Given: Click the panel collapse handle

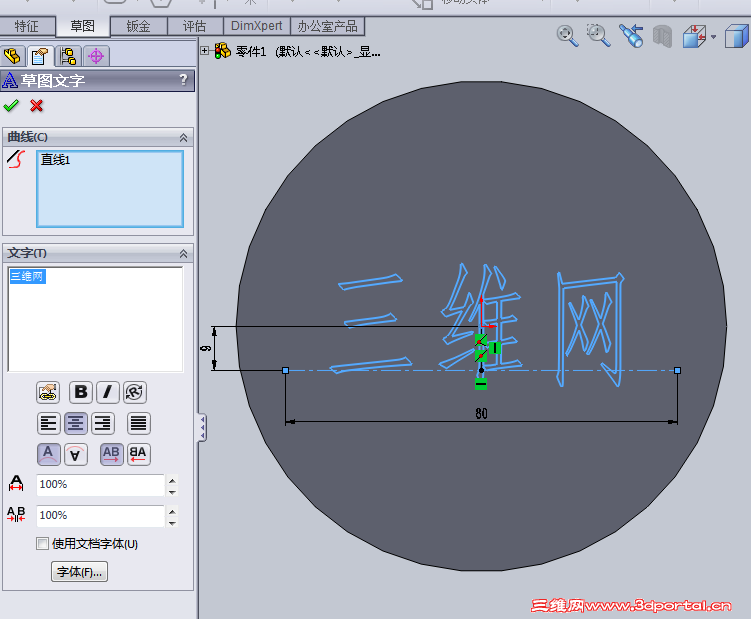Looking at the screenshot, I should coord(203,427).
